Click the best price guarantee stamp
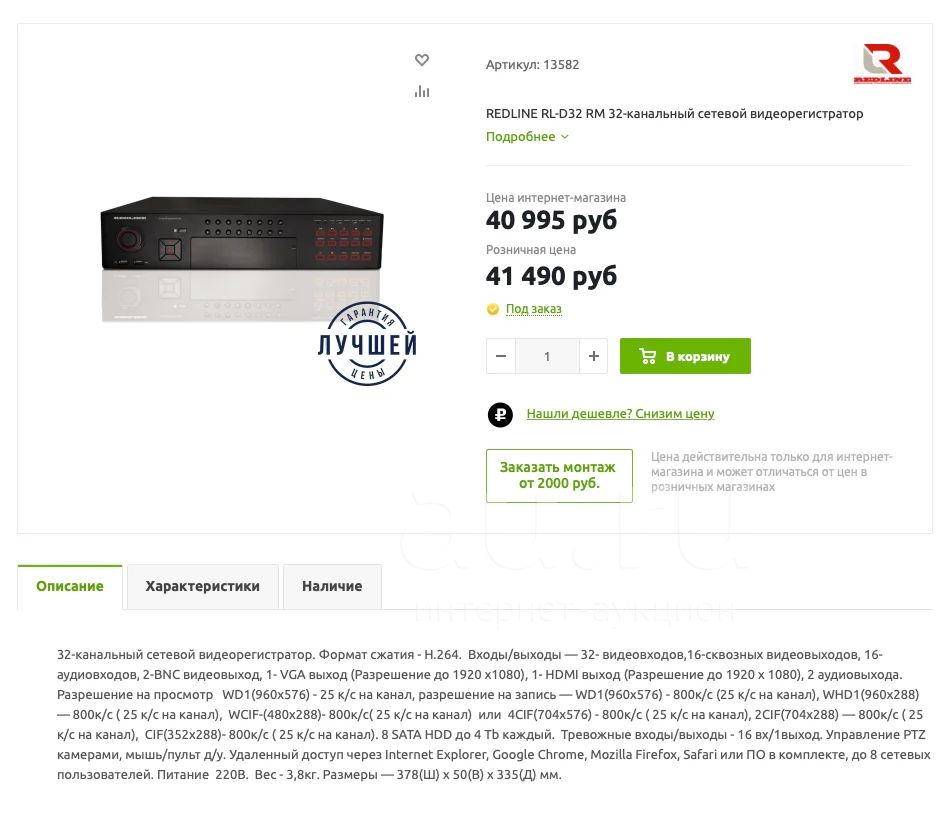Viewport: 943px width, 837px height. point(367,344)
